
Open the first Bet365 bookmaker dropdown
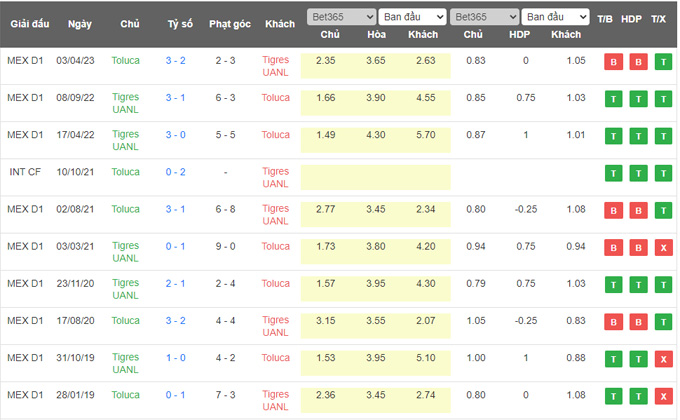coord(342,17)
